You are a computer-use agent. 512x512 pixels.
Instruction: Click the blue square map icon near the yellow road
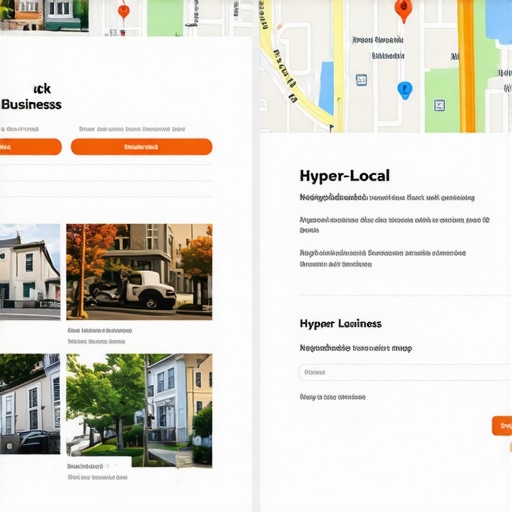click(361, 80)
